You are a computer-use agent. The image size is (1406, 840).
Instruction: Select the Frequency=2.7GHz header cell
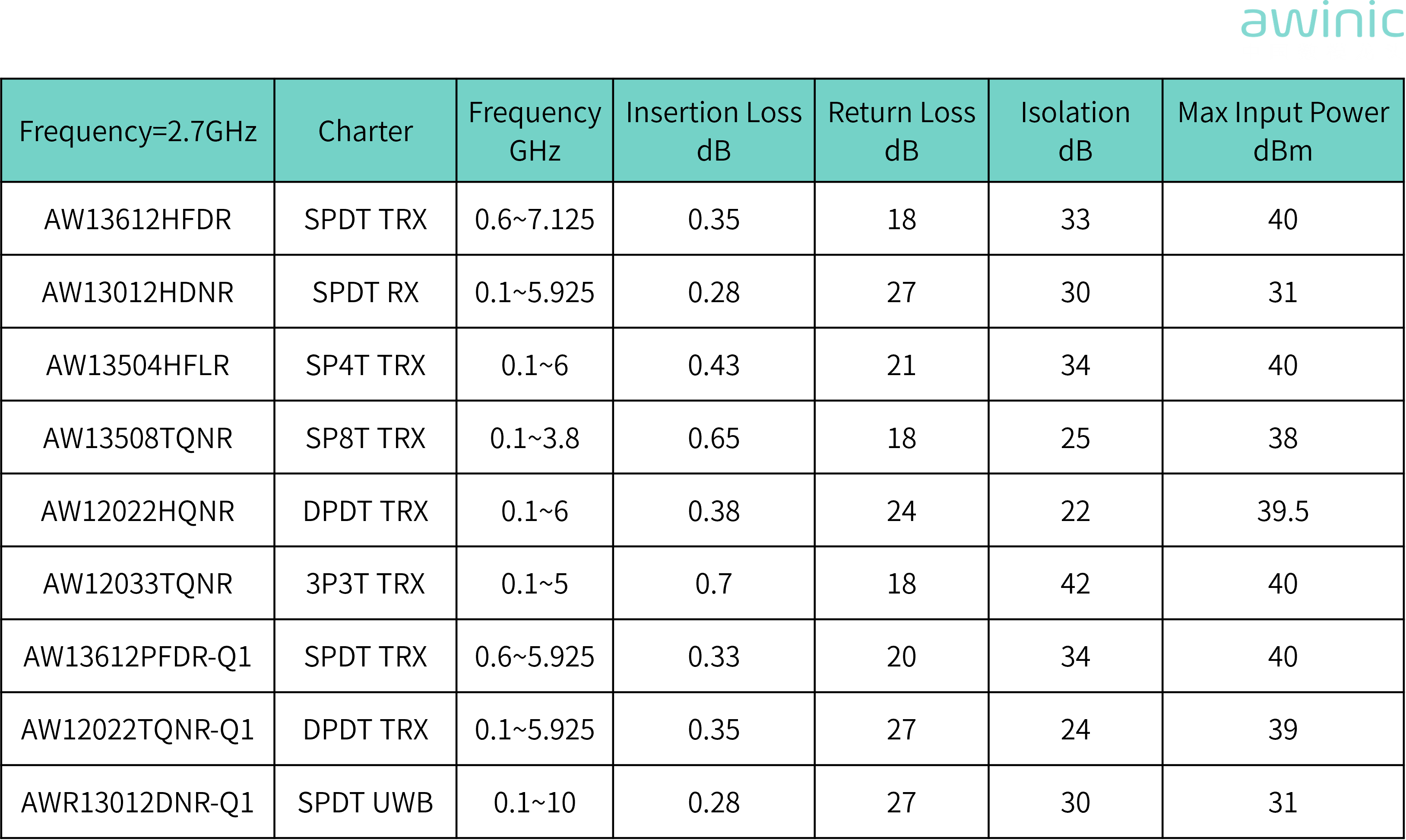click(x=138, y=131)
